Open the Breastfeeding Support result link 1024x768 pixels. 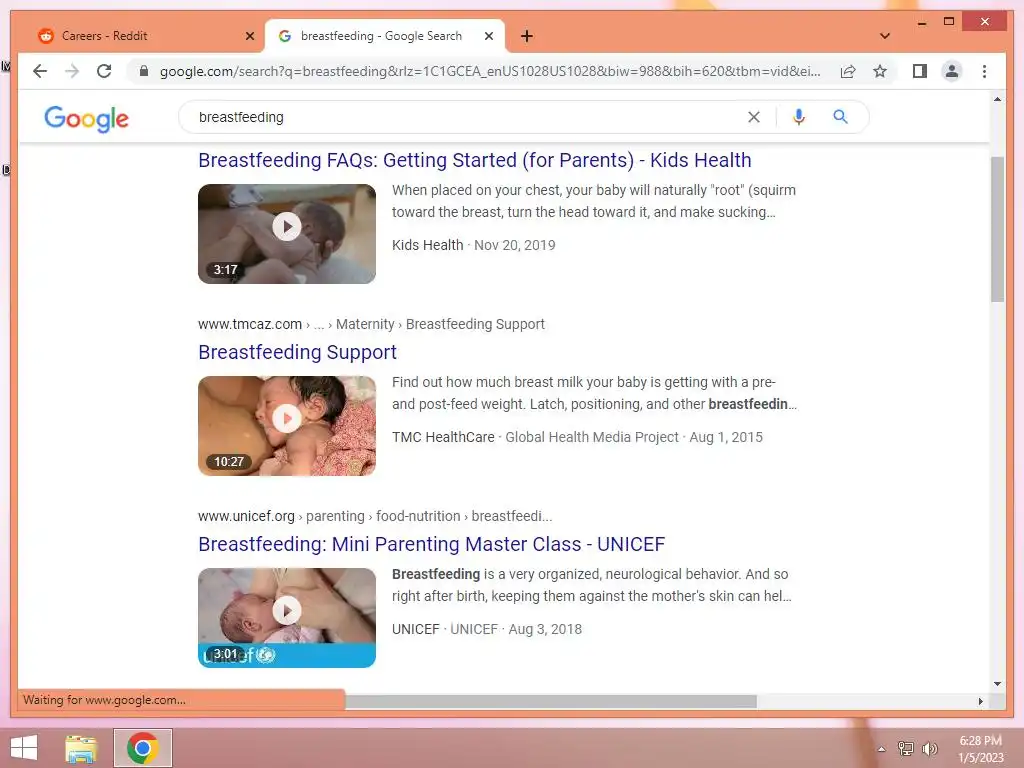click(297, 352)
